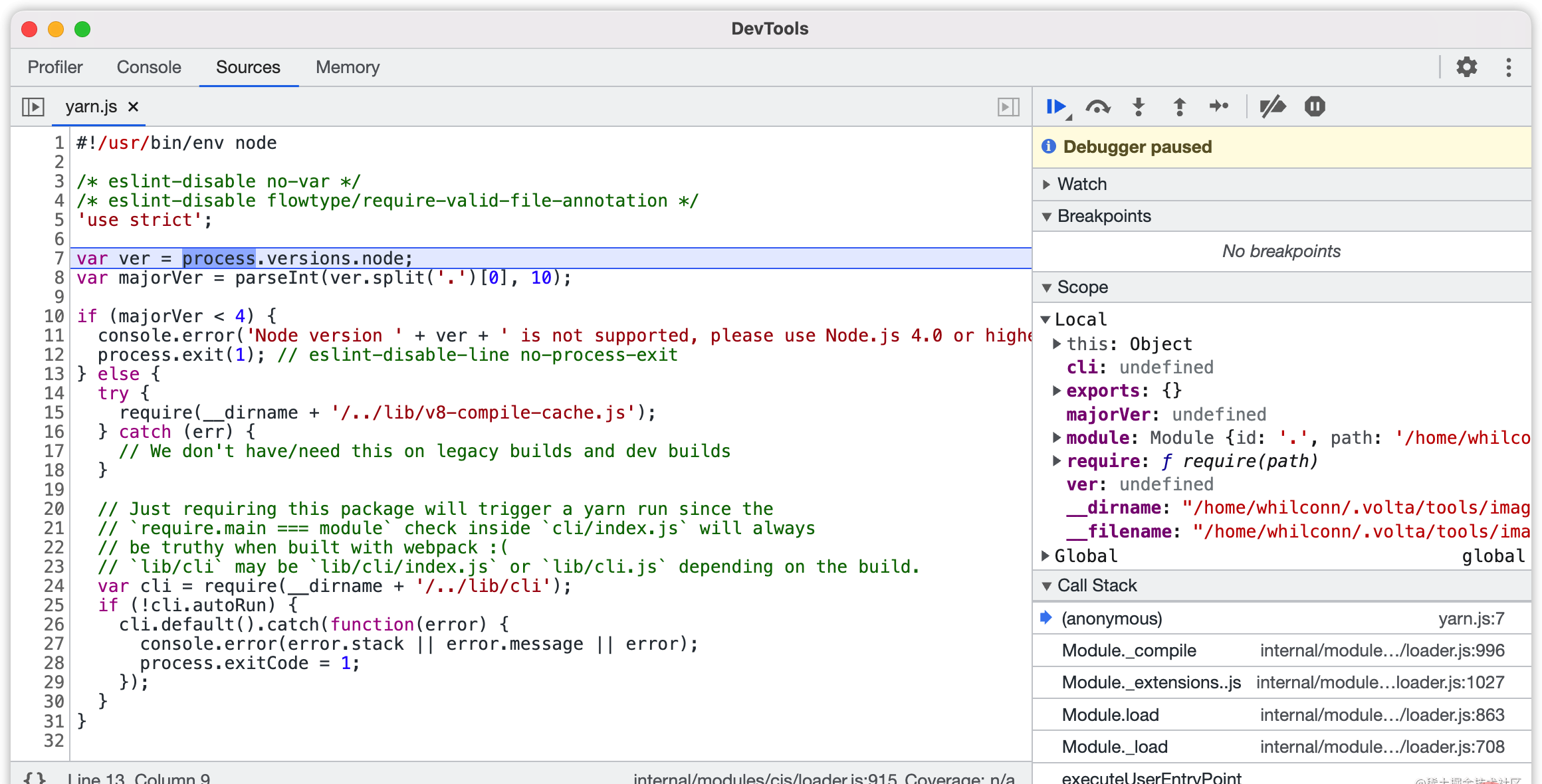Image resolution: width=1542 pixels, height=784 pixels.
Task: Open DevTools settings gear
Action: [1467, 67]
